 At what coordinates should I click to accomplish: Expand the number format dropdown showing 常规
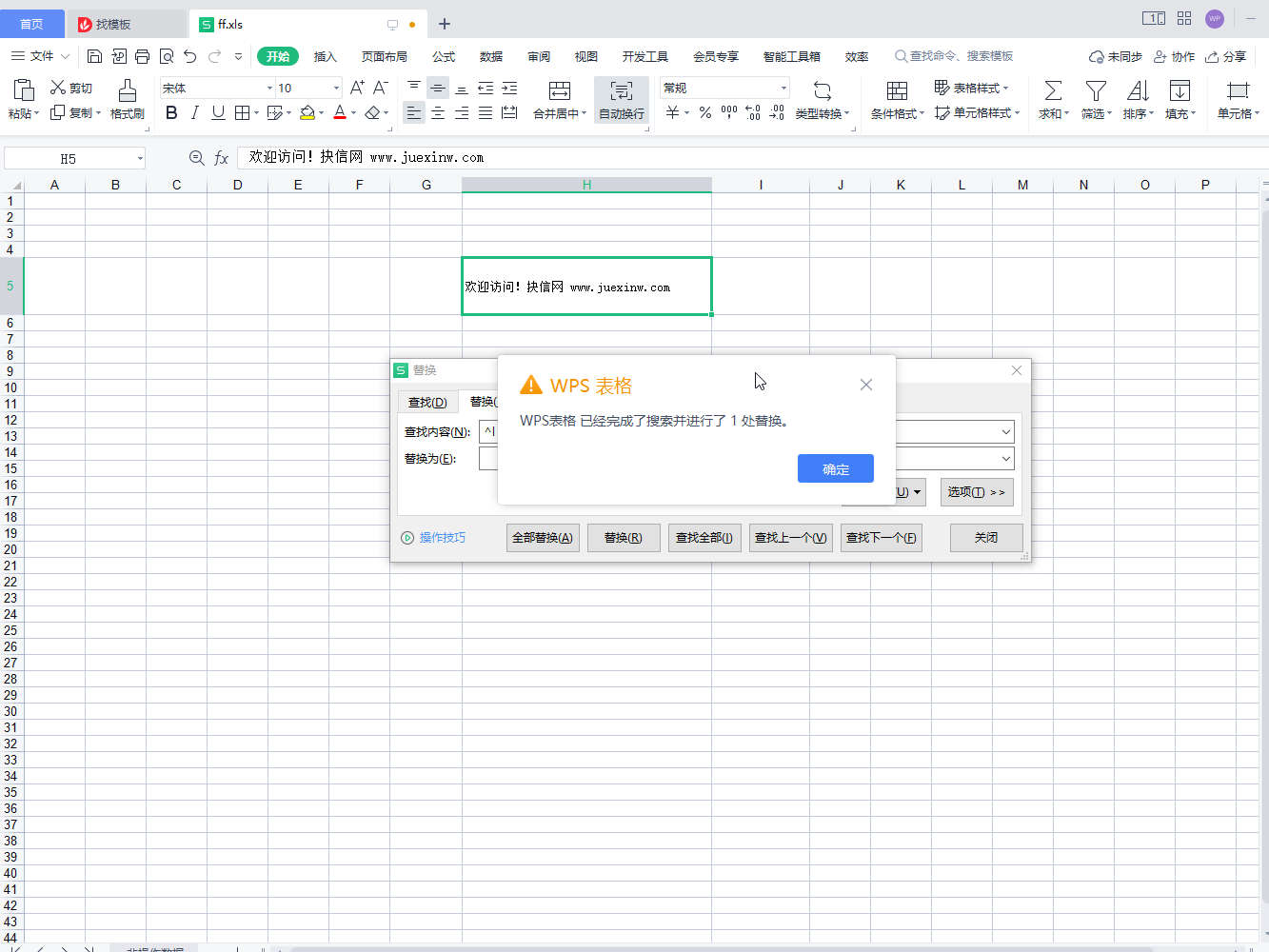[783, 89]
